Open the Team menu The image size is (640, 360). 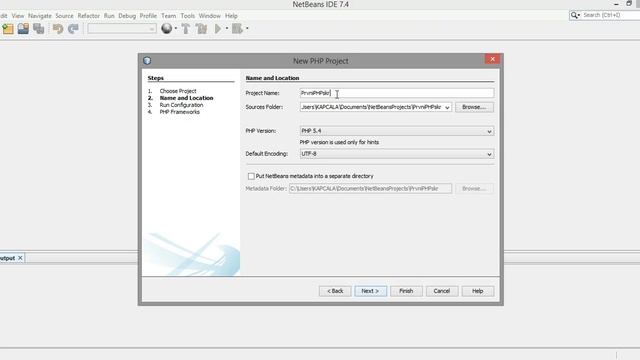tap(168, 16)
